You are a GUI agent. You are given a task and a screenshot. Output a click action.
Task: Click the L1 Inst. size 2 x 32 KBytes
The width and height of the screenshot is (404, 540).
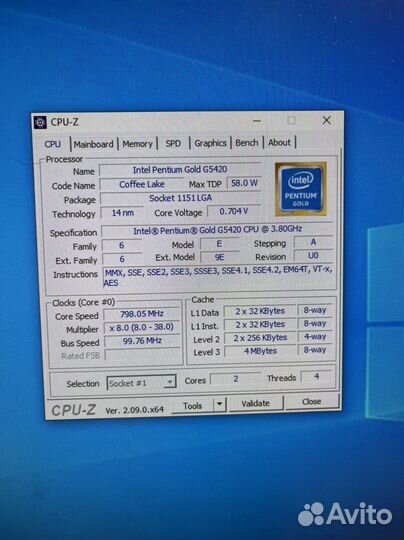click(x=260, y=324)
